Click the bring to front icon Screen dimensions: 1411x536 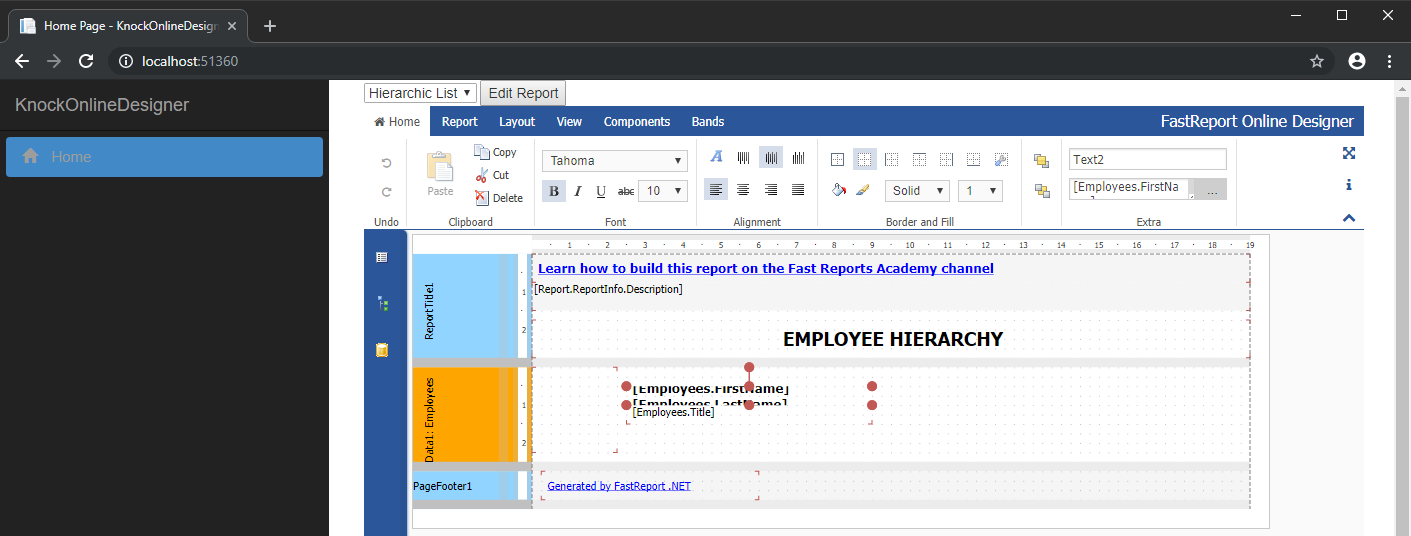[1041, 160]
